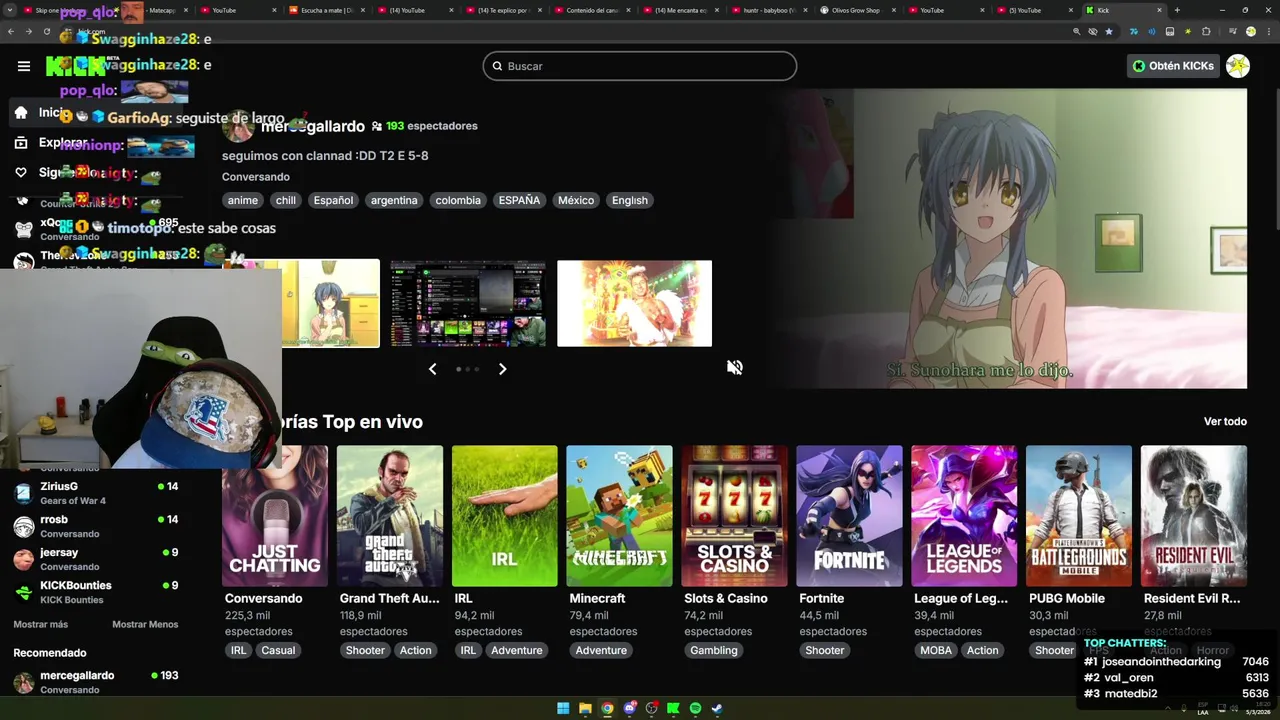The image size is (1280, 720).
Task: Select the English tag
Action: coord(630,200)
